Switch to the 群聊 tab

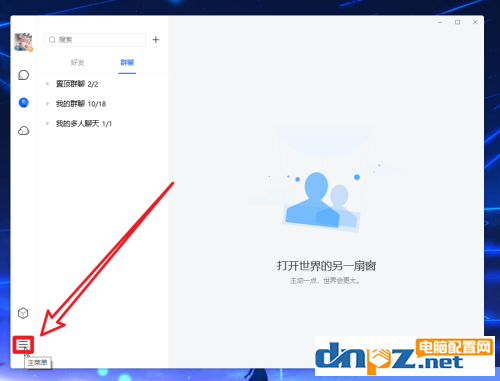pyautogui.click(x=127, y=63)
